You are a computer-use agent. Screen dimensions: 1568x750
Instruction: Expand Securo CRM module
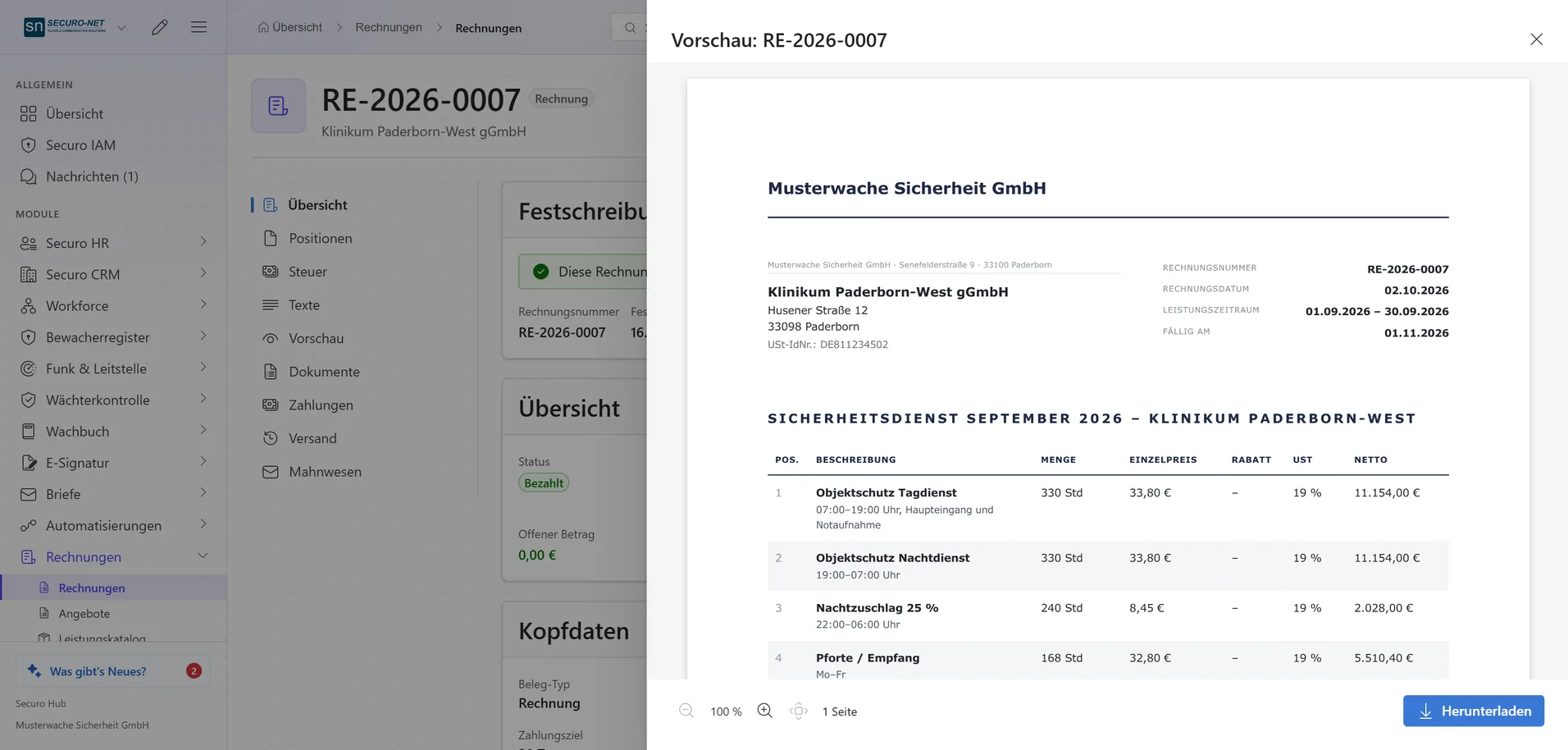(203, 273)
